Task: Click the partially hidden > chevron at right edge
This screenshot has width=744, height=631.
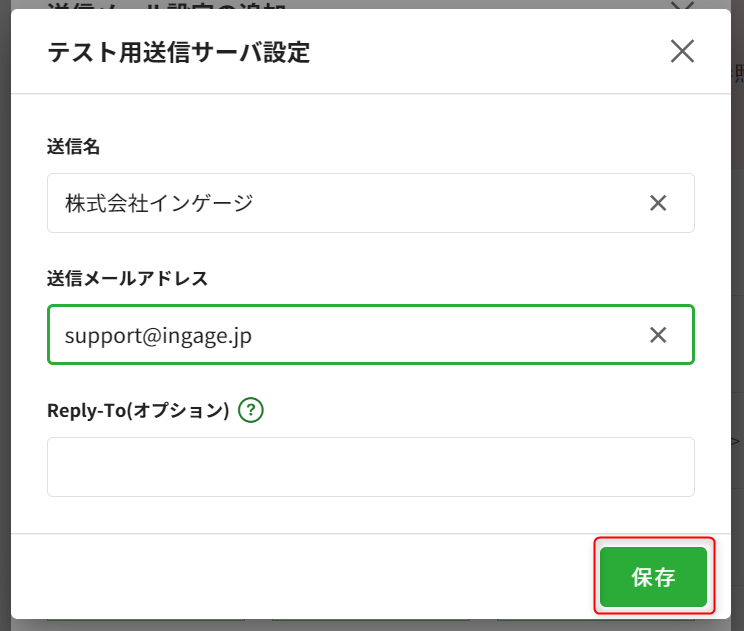Action: tap(735, 441)
